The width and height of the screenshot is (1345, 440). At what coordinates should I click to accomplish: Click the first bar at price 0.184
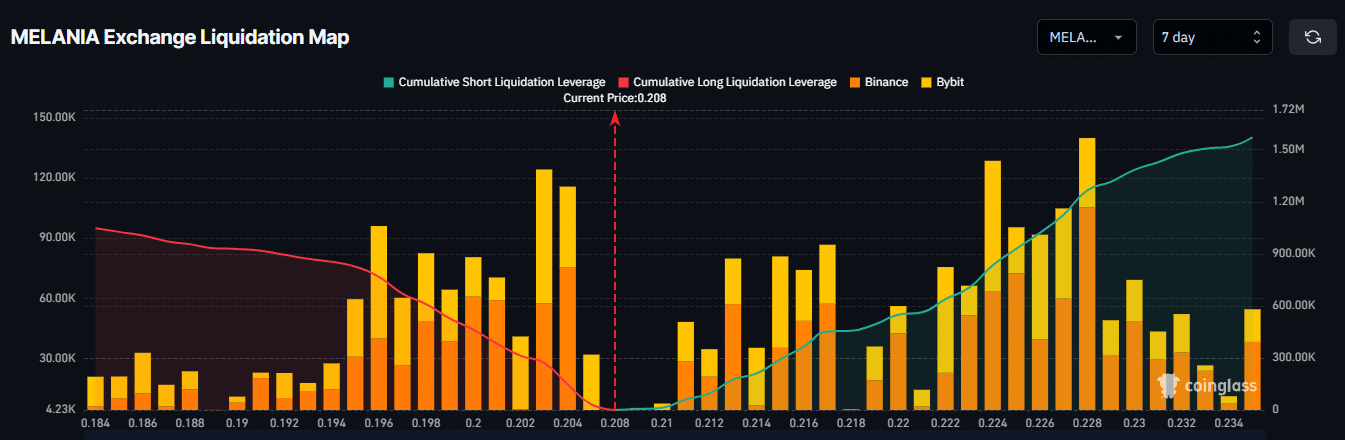point(96,393)
